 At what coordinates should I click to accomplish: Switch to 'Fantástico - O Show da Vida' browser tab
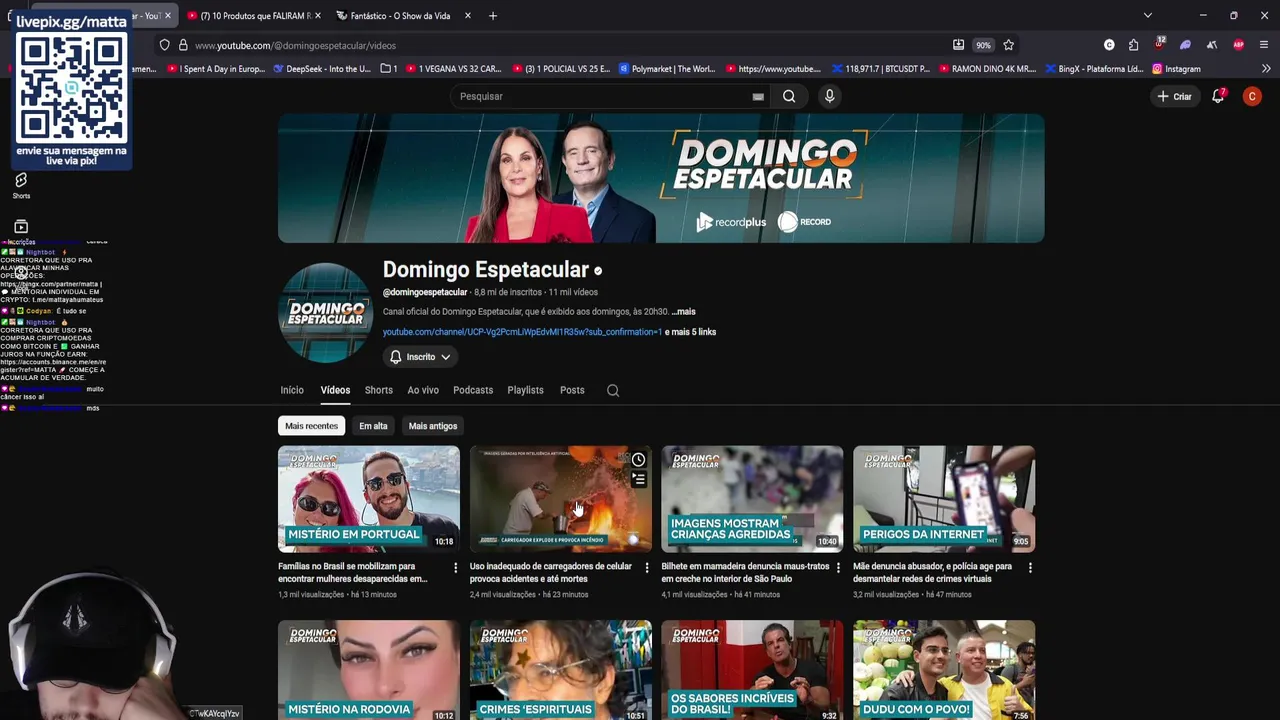[x=402, y=16]
